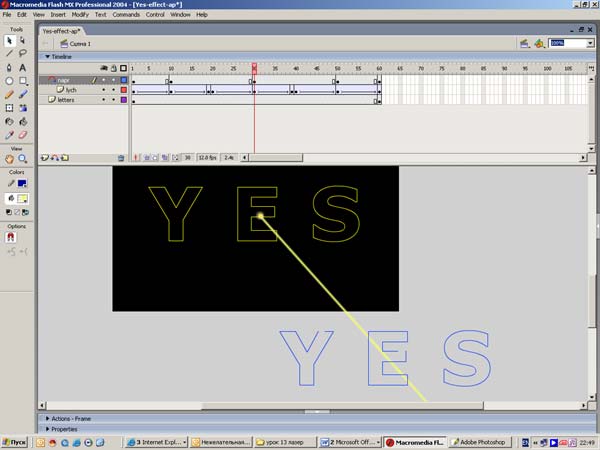The image size is (600, 450).
Task: Pick the Hand tool in View section
Action: coord(9,158)
